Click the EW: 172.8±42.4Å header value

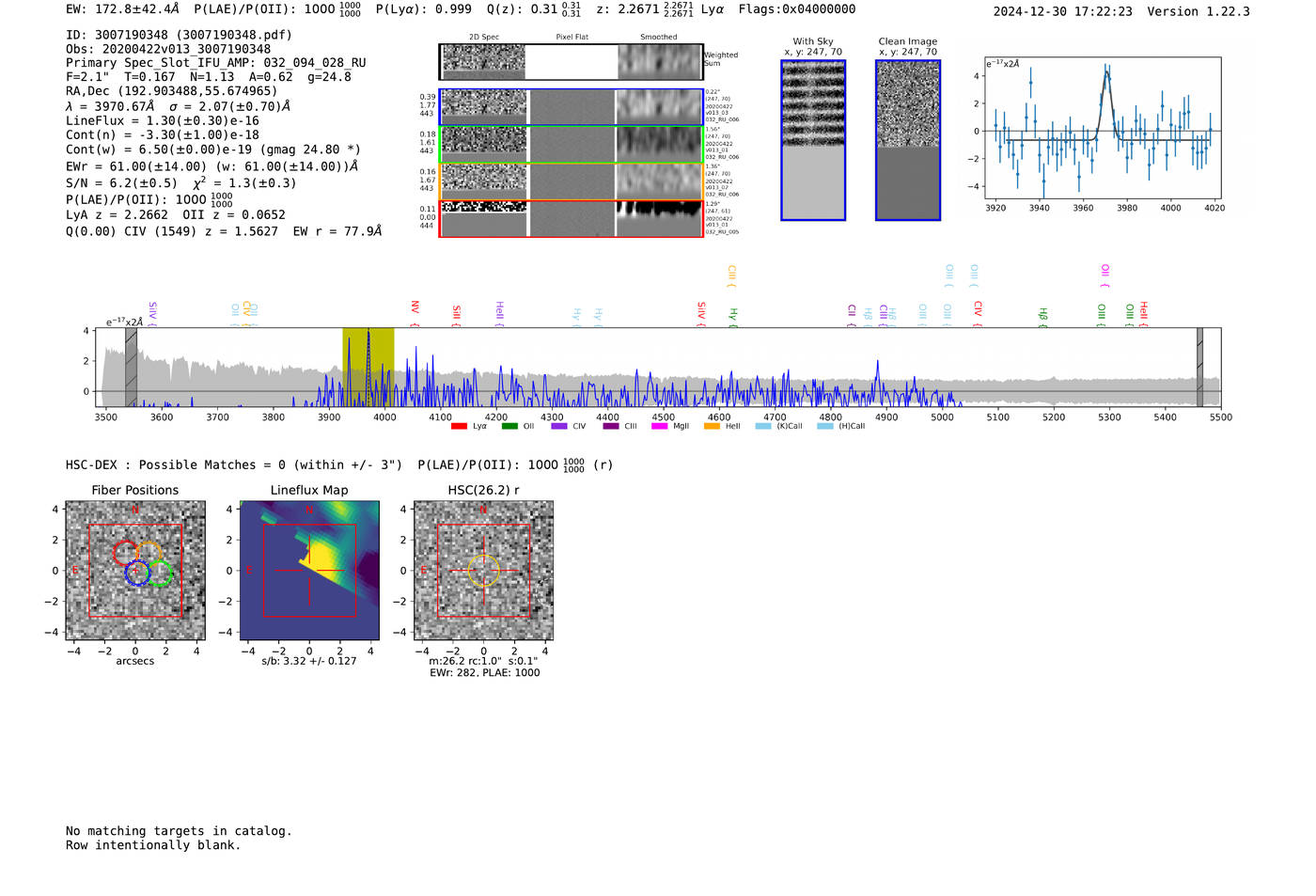click(122, 9)
